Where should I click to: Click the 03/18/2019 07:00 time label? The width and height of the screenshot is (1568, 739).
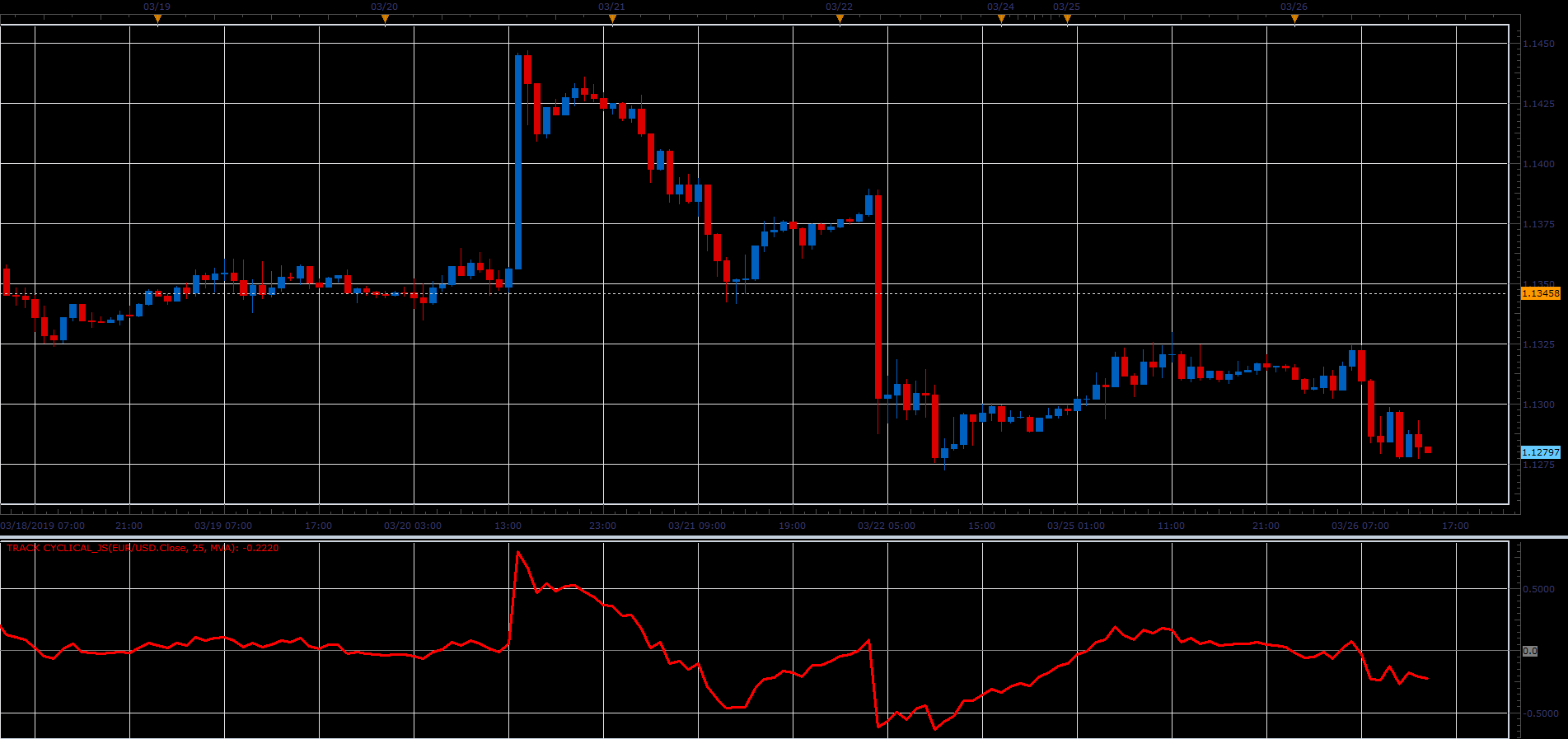(x=42, y=526)
